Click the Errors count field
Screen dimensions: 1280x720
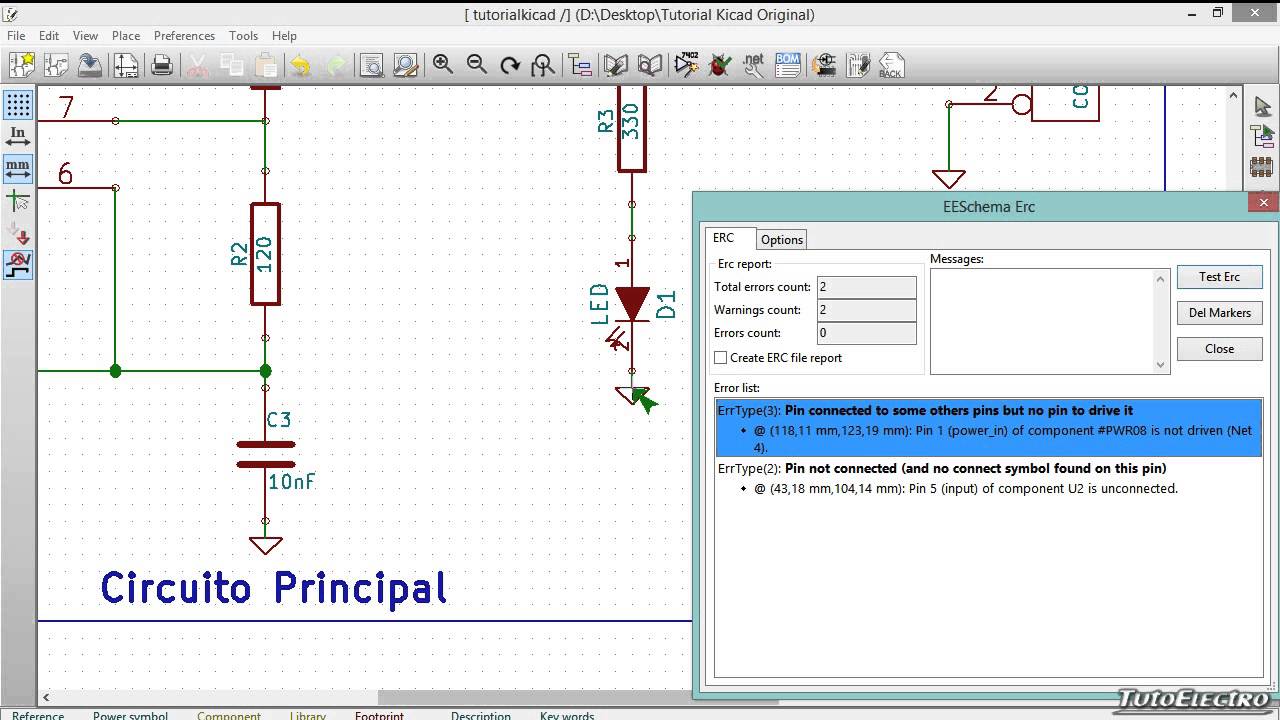(x=866, y=333)
